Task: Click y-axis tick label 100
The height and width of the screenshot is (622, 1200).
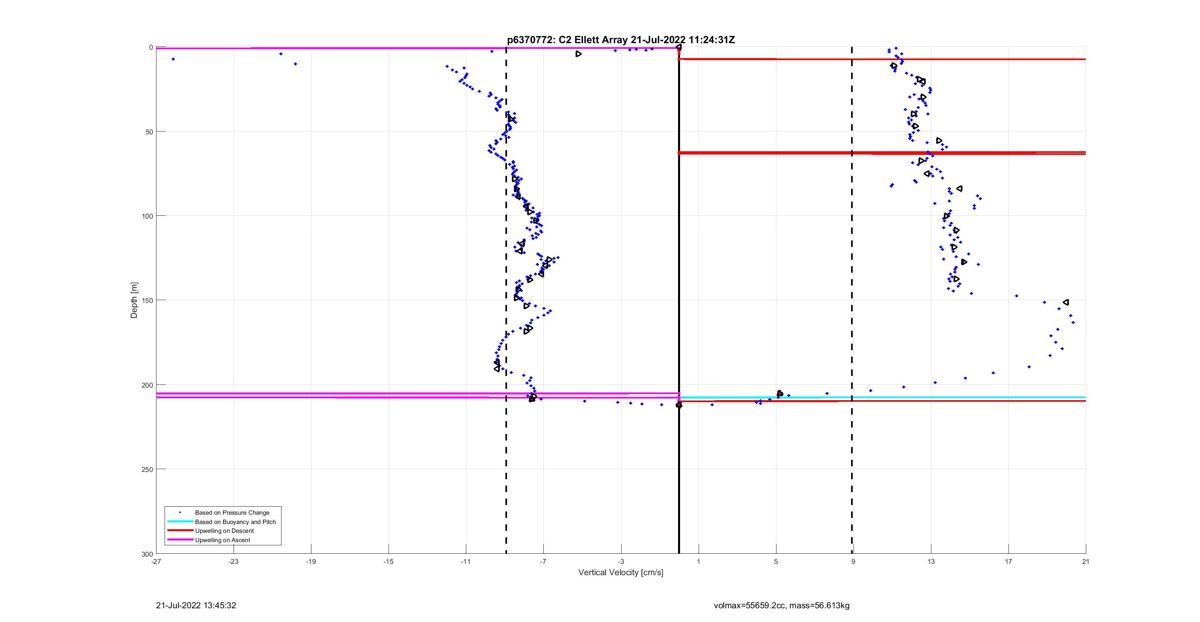Action: 146,216
